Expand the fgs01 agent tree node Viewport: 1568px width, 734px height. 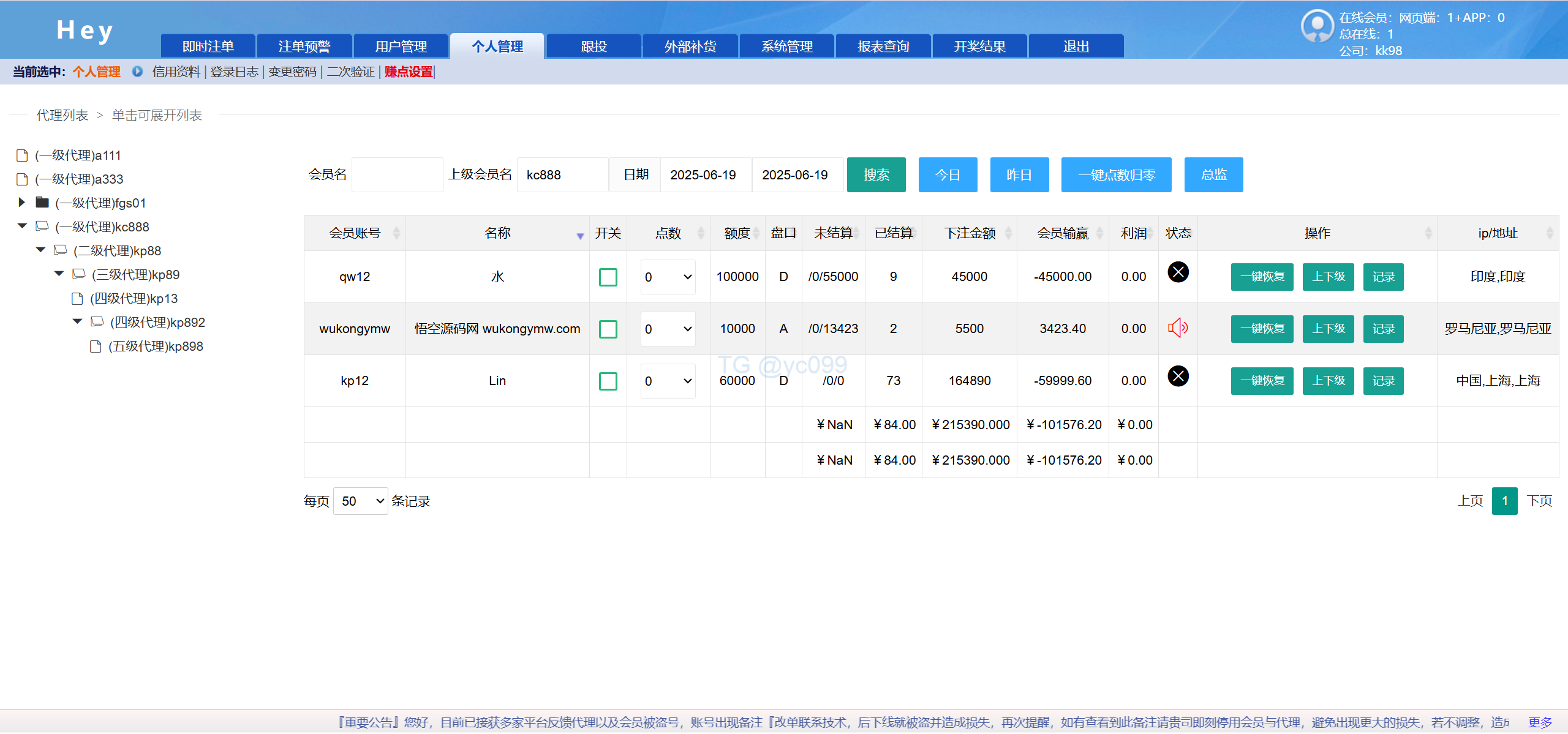pos(22,203)
